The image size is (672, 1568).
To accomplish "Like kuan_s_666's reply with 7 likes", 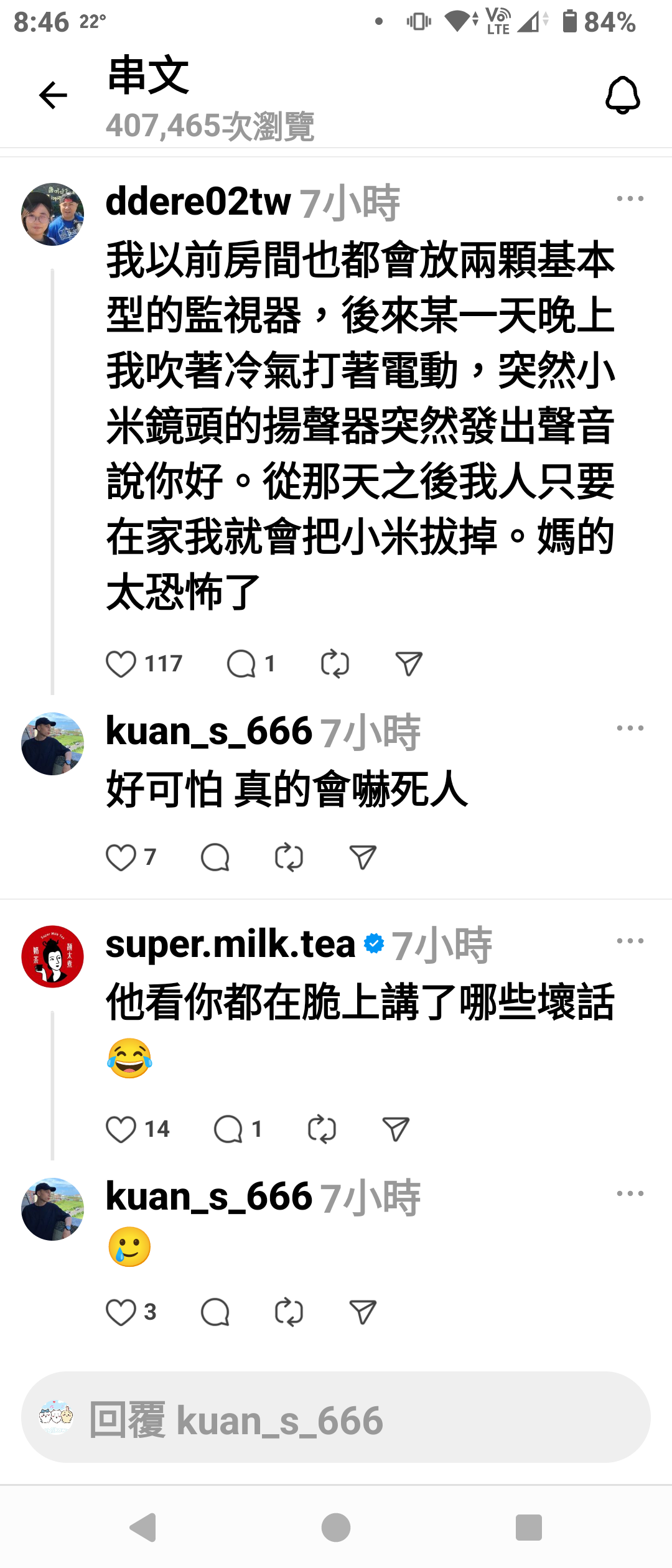I will 121,857.
